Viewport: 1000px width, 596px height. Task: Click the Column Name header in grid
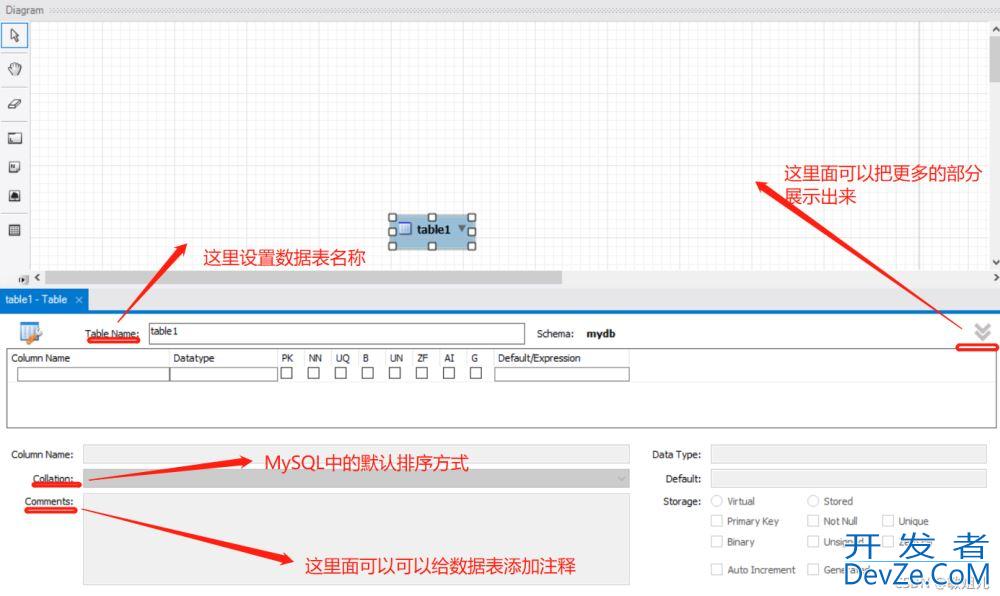click(x=41, y=358)
